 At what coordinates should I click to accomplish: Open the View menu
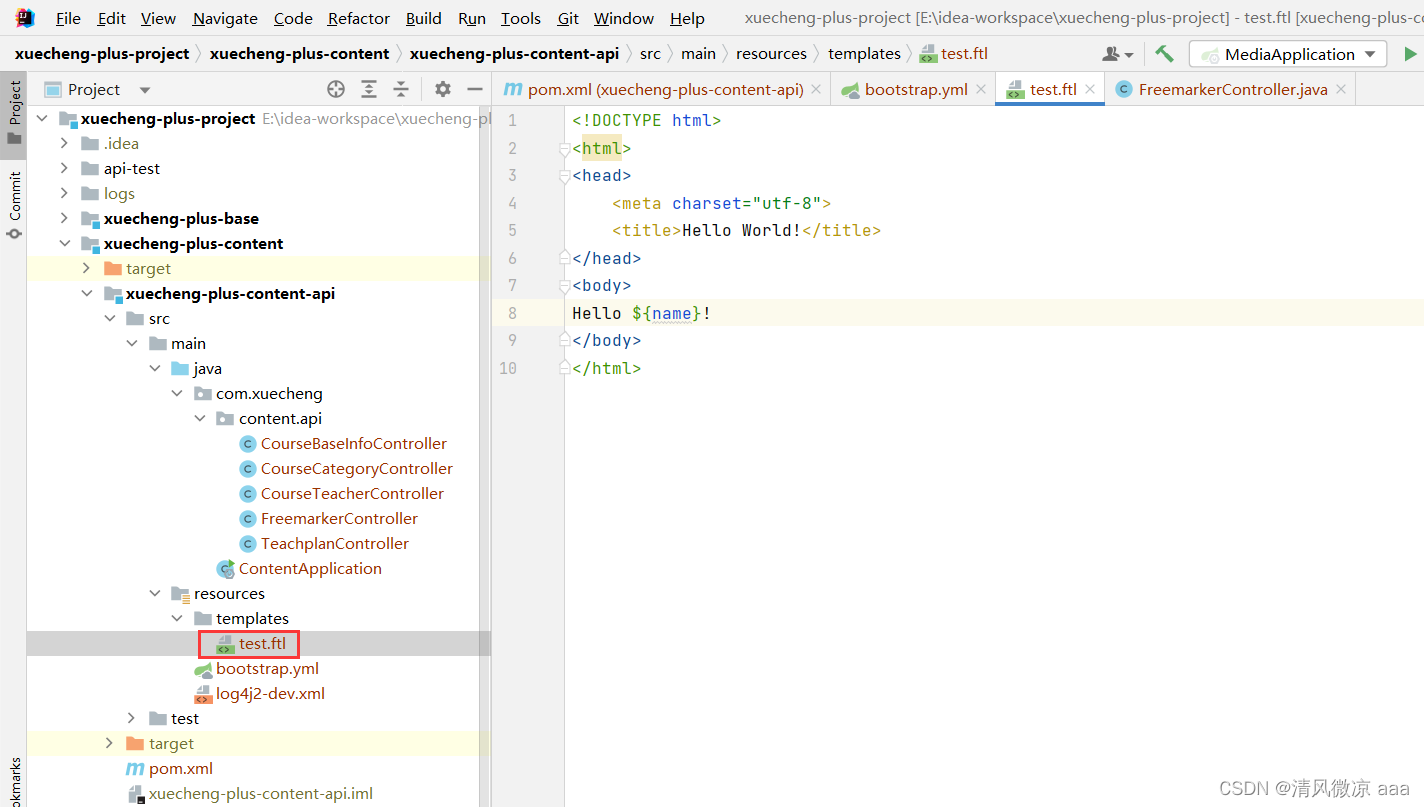[x=159, y=18]
